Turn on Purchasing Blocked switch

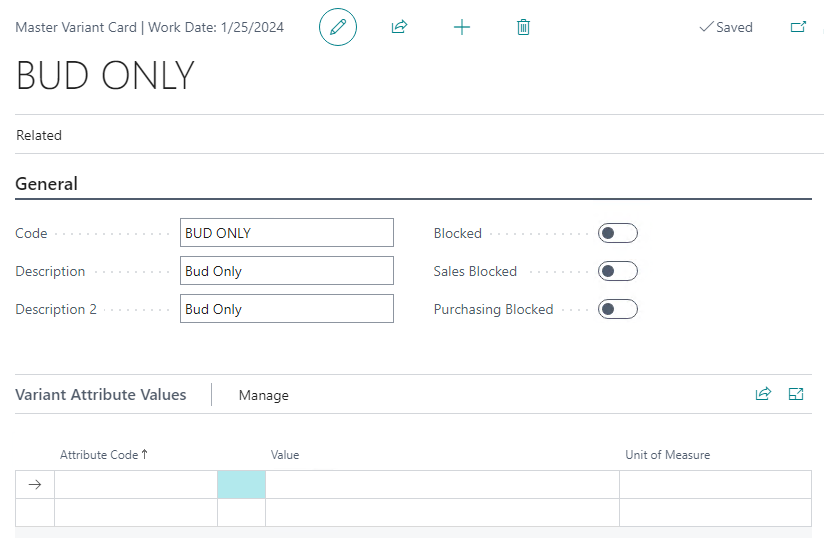pyautogui.click(x=617, y=309)
